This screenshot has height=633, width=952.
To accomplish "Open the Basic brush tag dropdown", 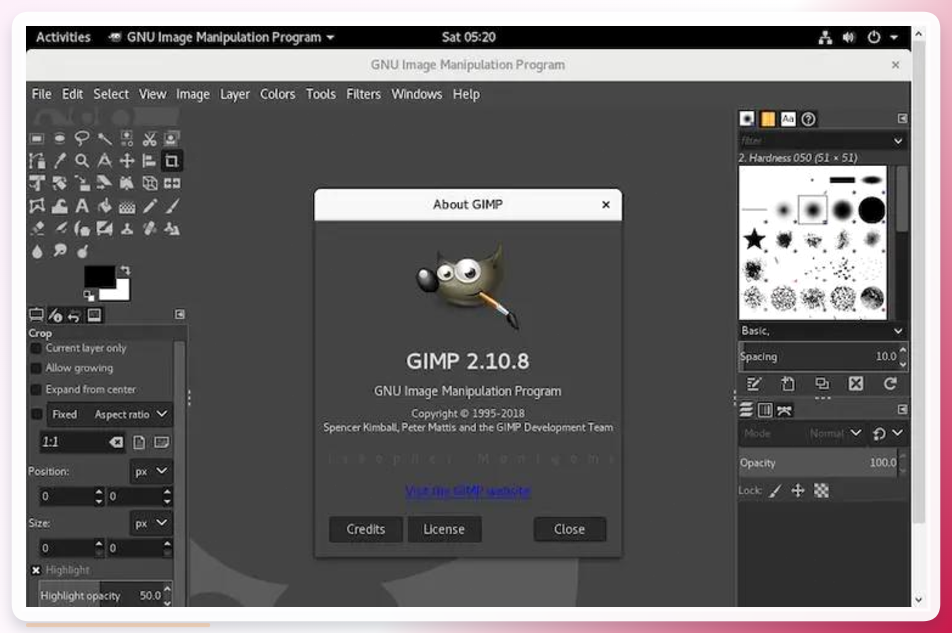I will pyautogui.click(x=897, y=331).
